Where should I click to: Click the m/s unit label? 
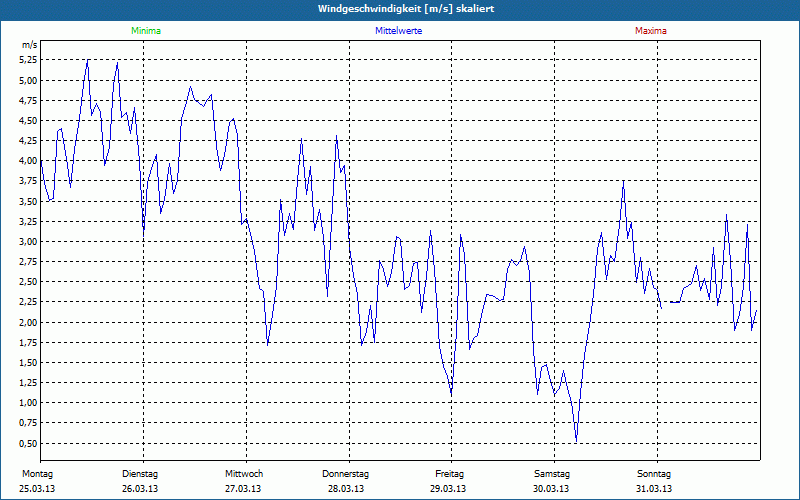(30, 45)
